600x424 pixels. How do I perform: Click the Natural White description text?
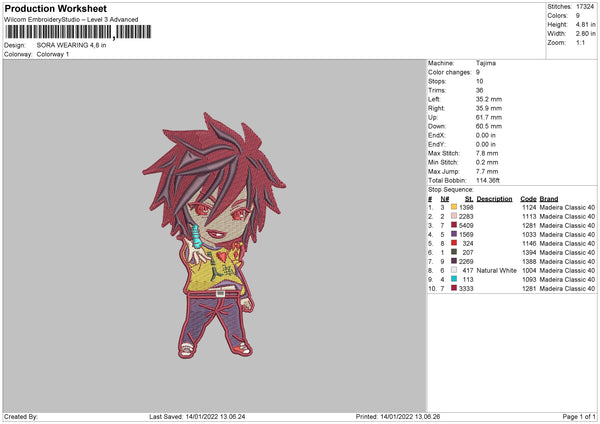tap(497, 270)
